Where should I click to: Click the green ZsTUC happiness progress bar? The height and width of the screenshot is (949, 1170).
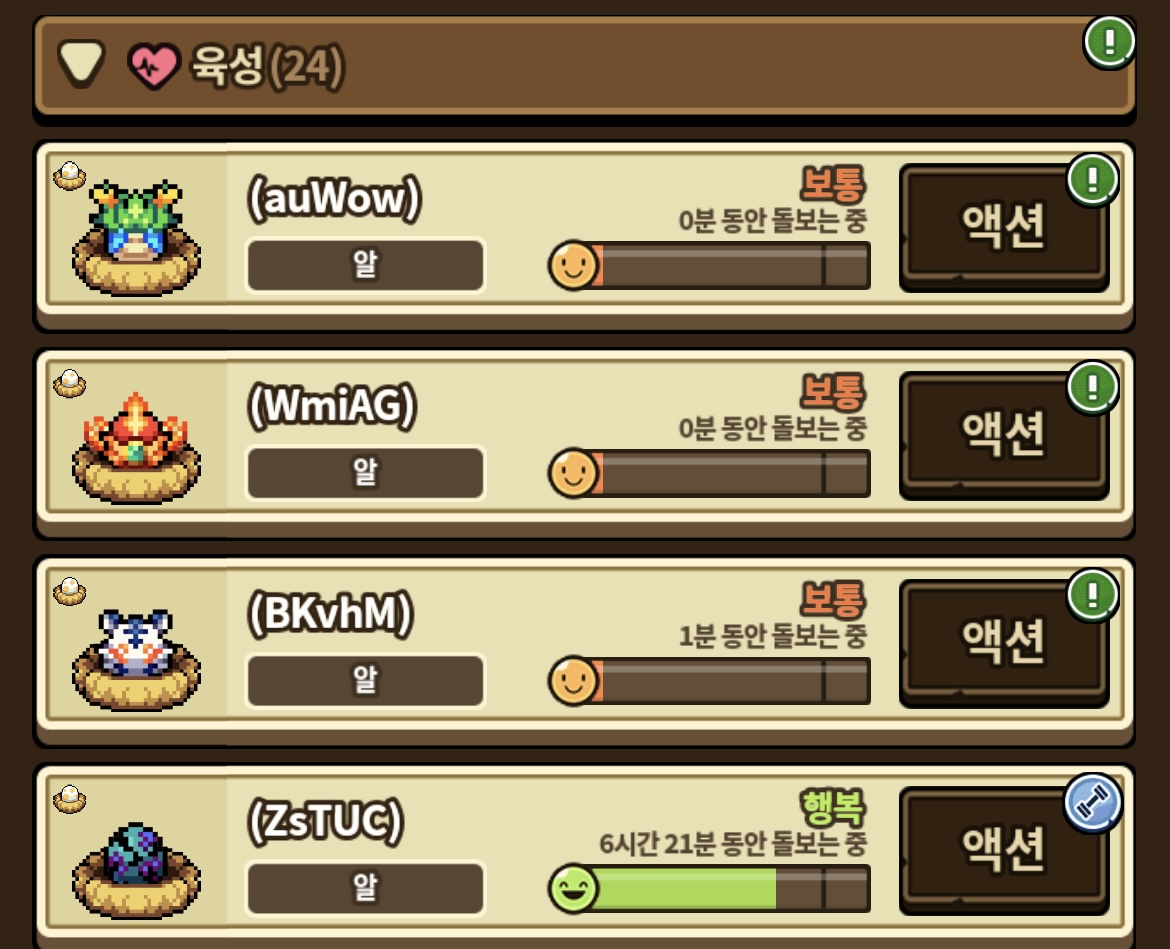[709, 889]
